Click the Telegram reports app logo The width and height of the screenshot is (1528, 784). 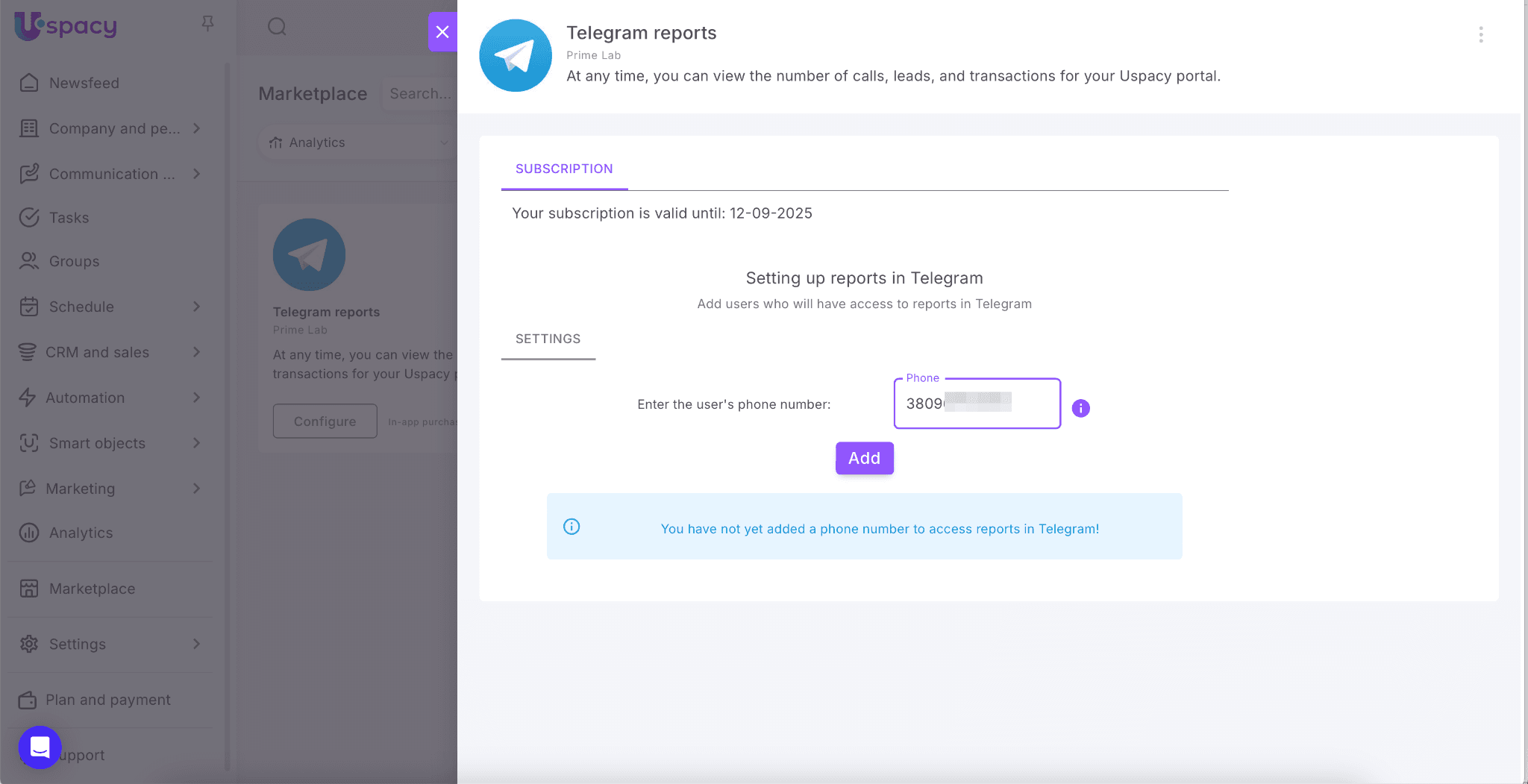coord(515,56)
